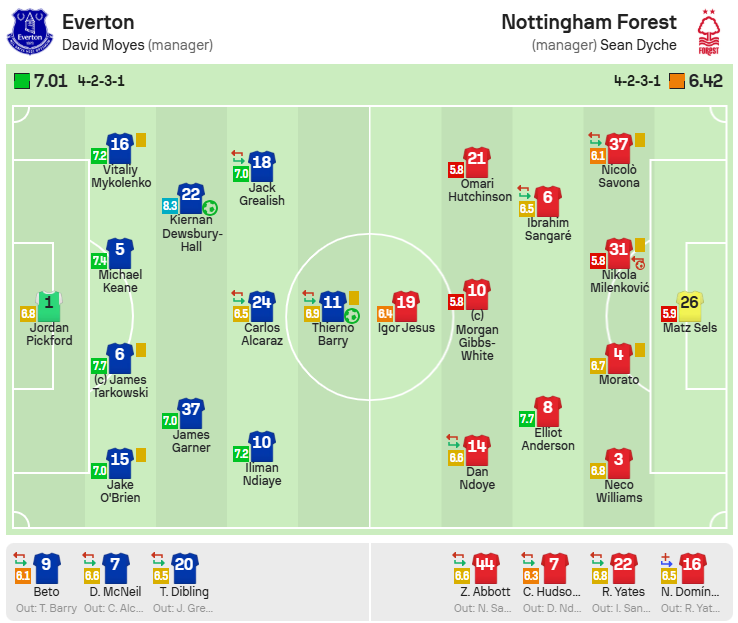The width and height of the screenshot is (738, 623).
Task: Click the Everton club crest
Action: [30, 32]
